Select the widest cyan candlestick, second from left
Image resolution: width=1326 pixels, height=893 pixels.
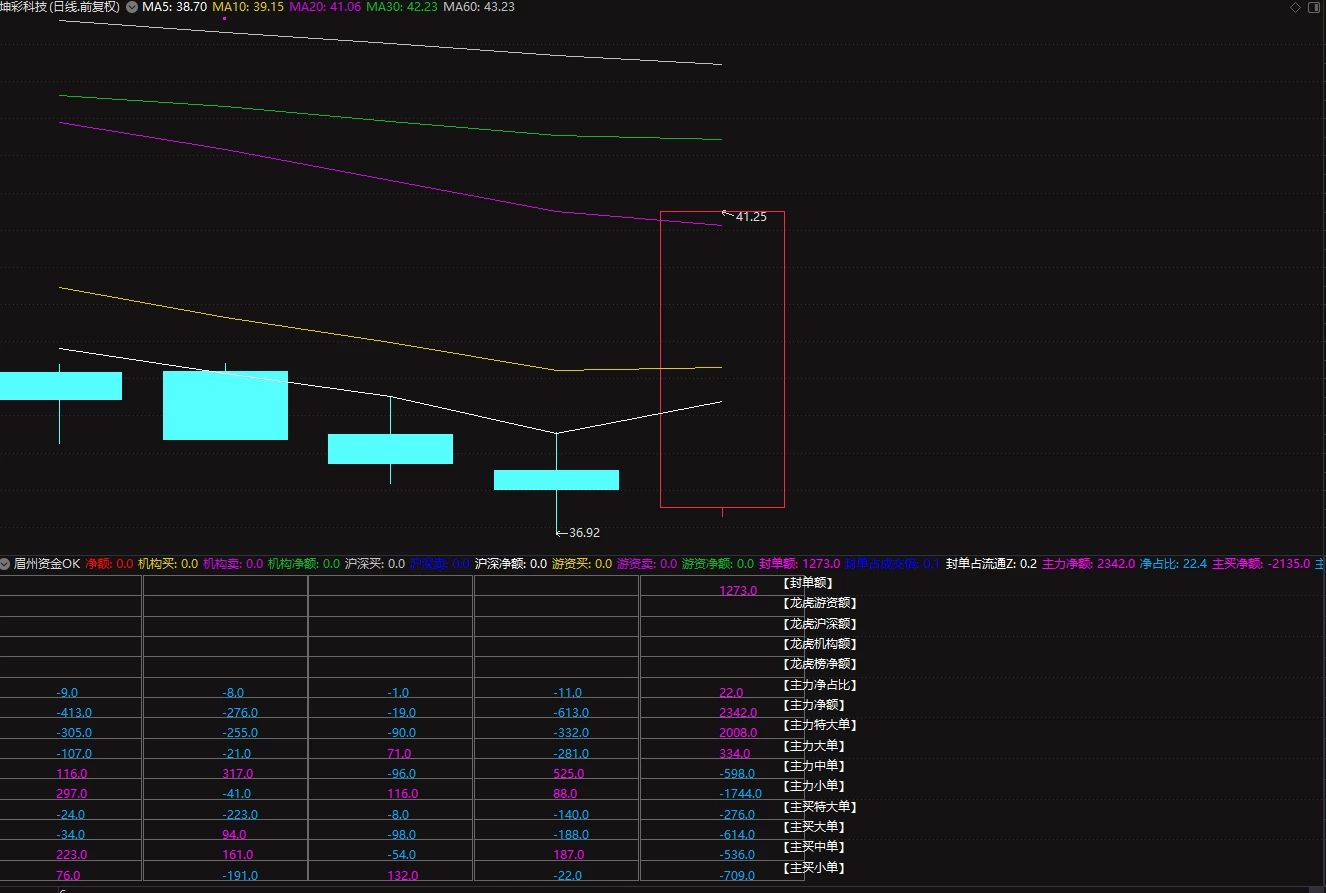[x=225, y=405]
